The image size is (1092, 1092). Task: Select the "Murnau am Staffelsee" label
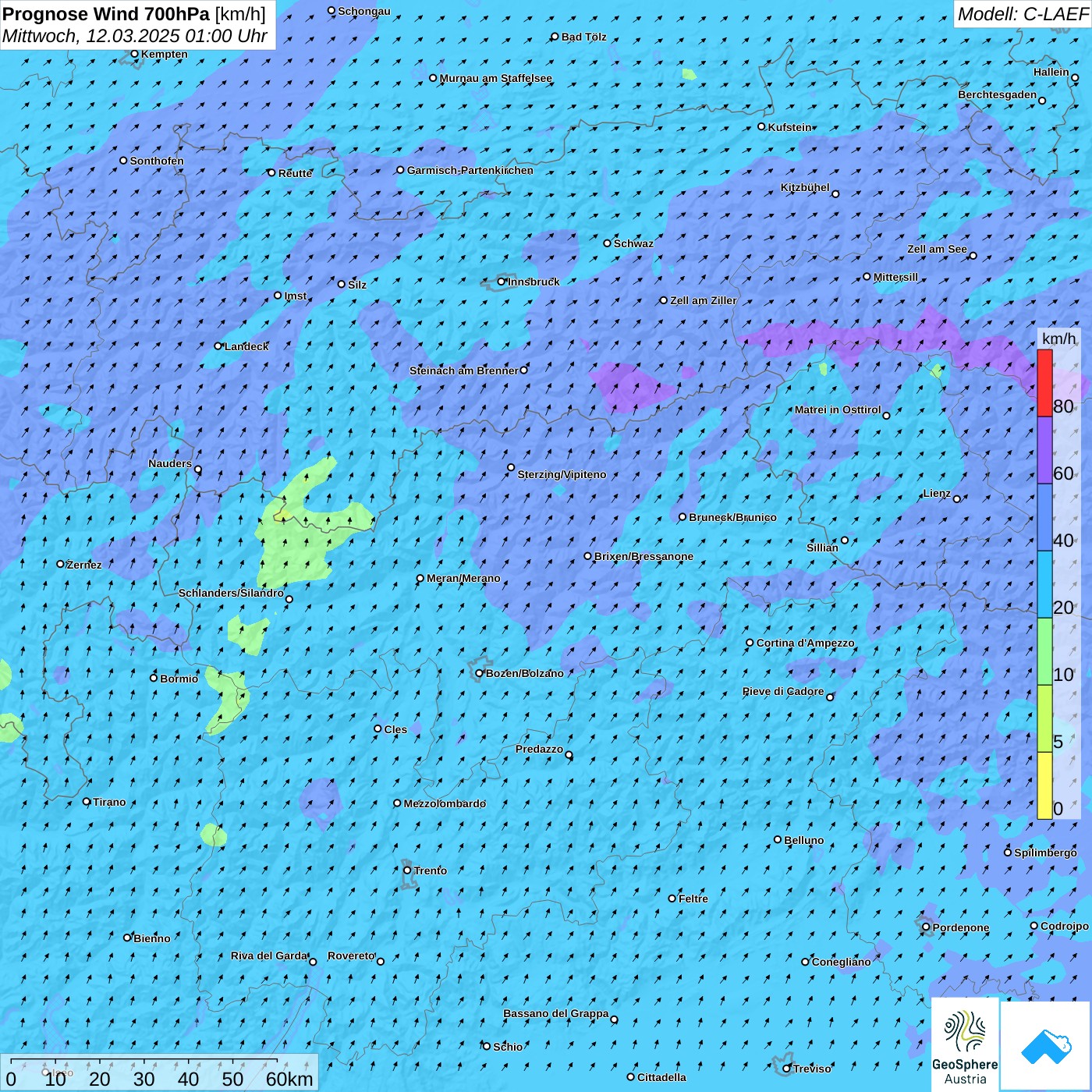496,78
